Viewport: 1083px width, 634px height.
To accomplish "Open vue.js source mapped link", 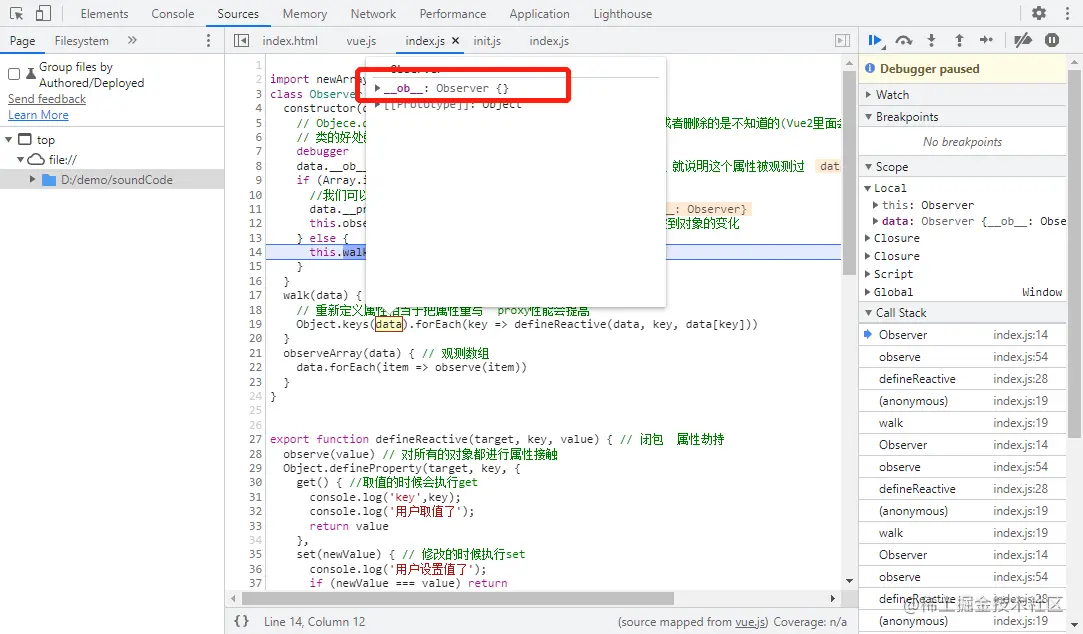I will tap(750, 622).
